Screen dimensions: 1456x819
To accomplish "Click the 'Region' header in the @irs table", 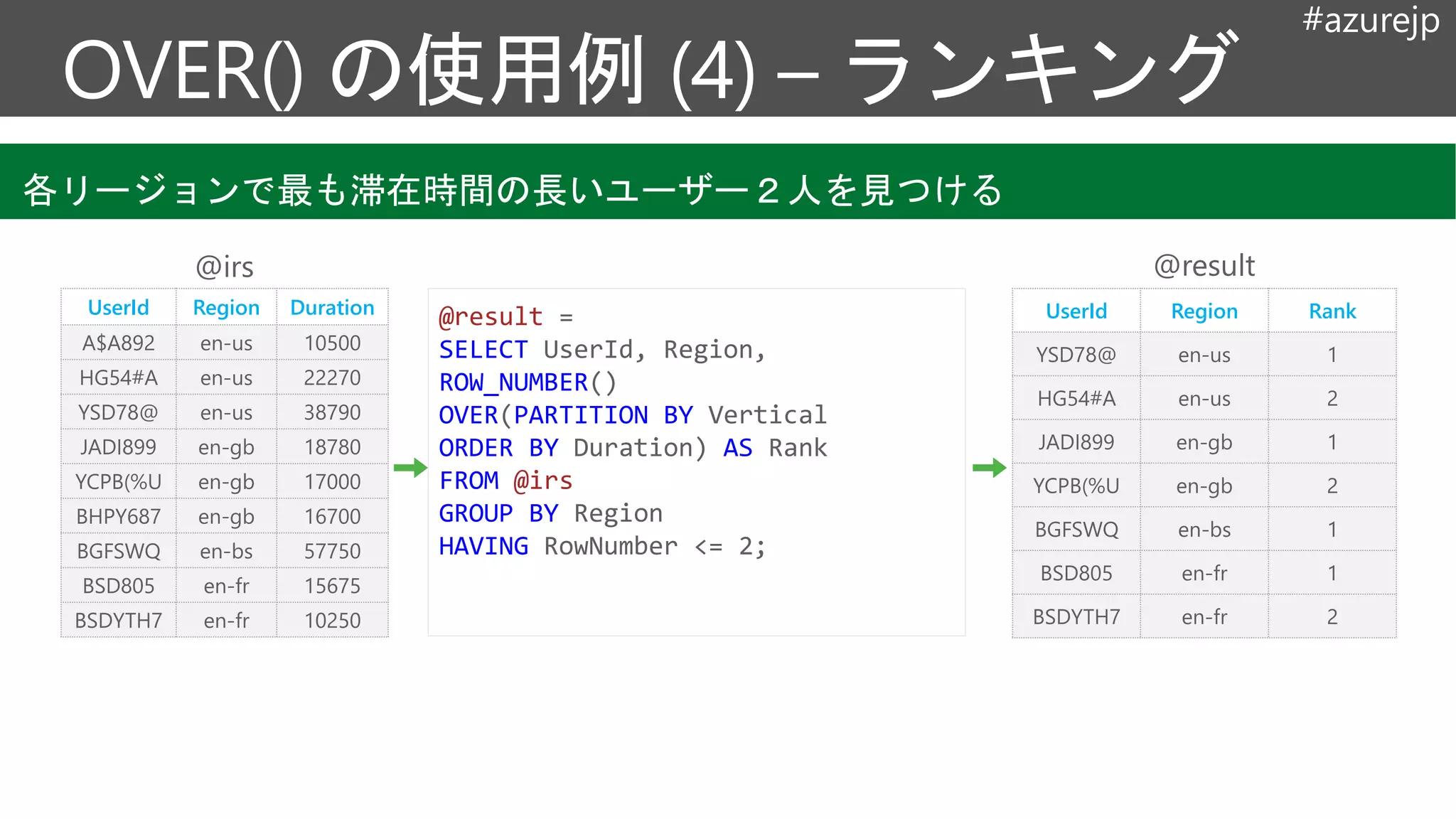I will tap(226, 307).
